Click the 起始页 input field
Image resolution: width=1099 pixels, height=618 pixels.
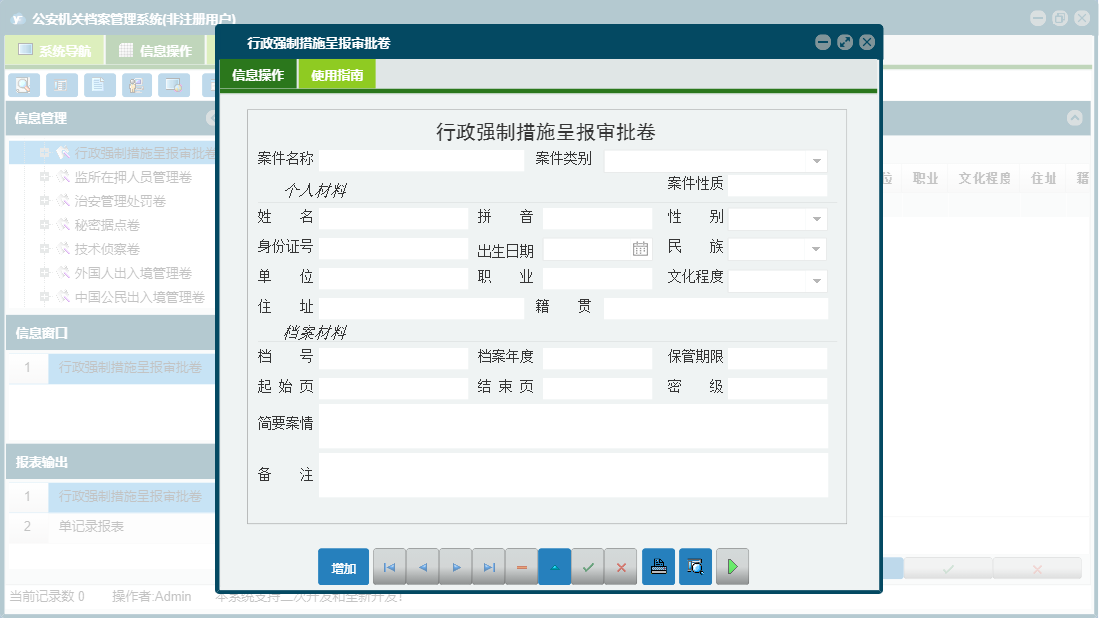[x=393, y=388]
